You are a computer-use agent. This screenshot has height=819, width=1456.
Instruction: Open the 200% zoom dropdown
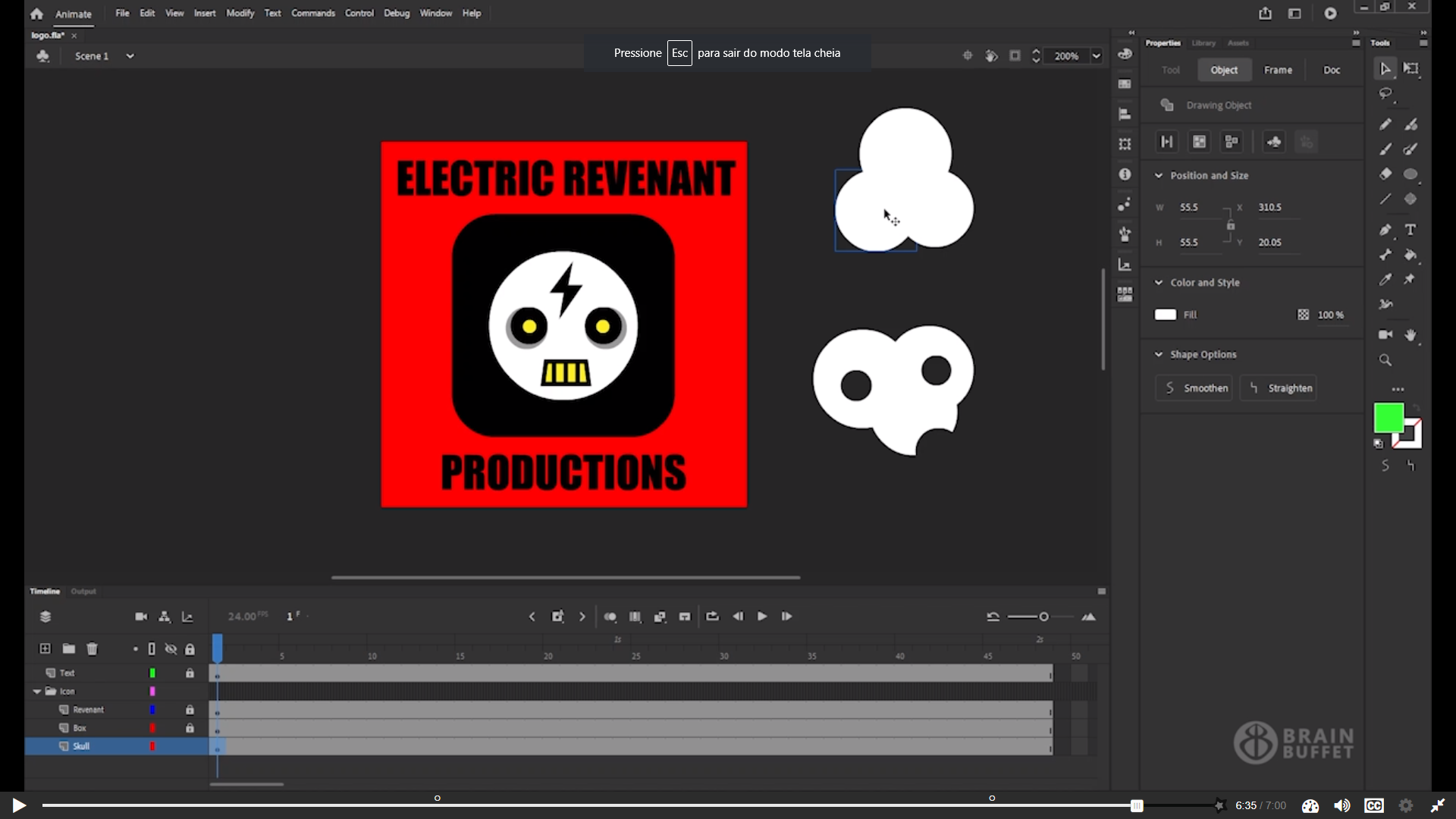pyautogui.click(x=1097, y=56)
